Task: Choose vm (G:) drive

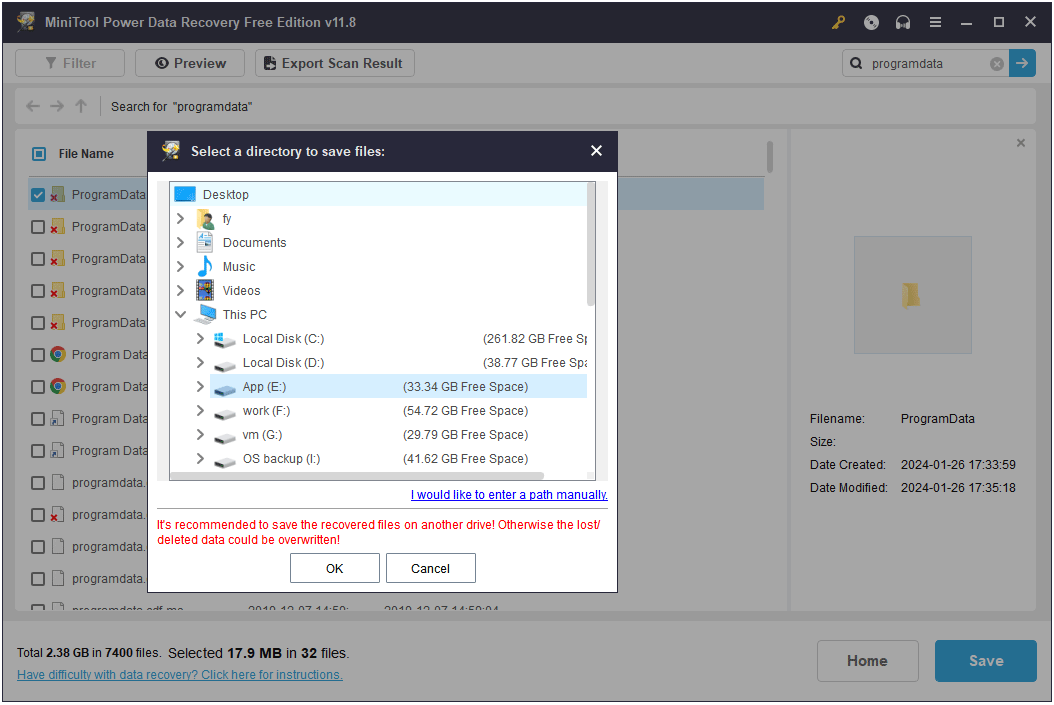Action: (x=262, y=435)
